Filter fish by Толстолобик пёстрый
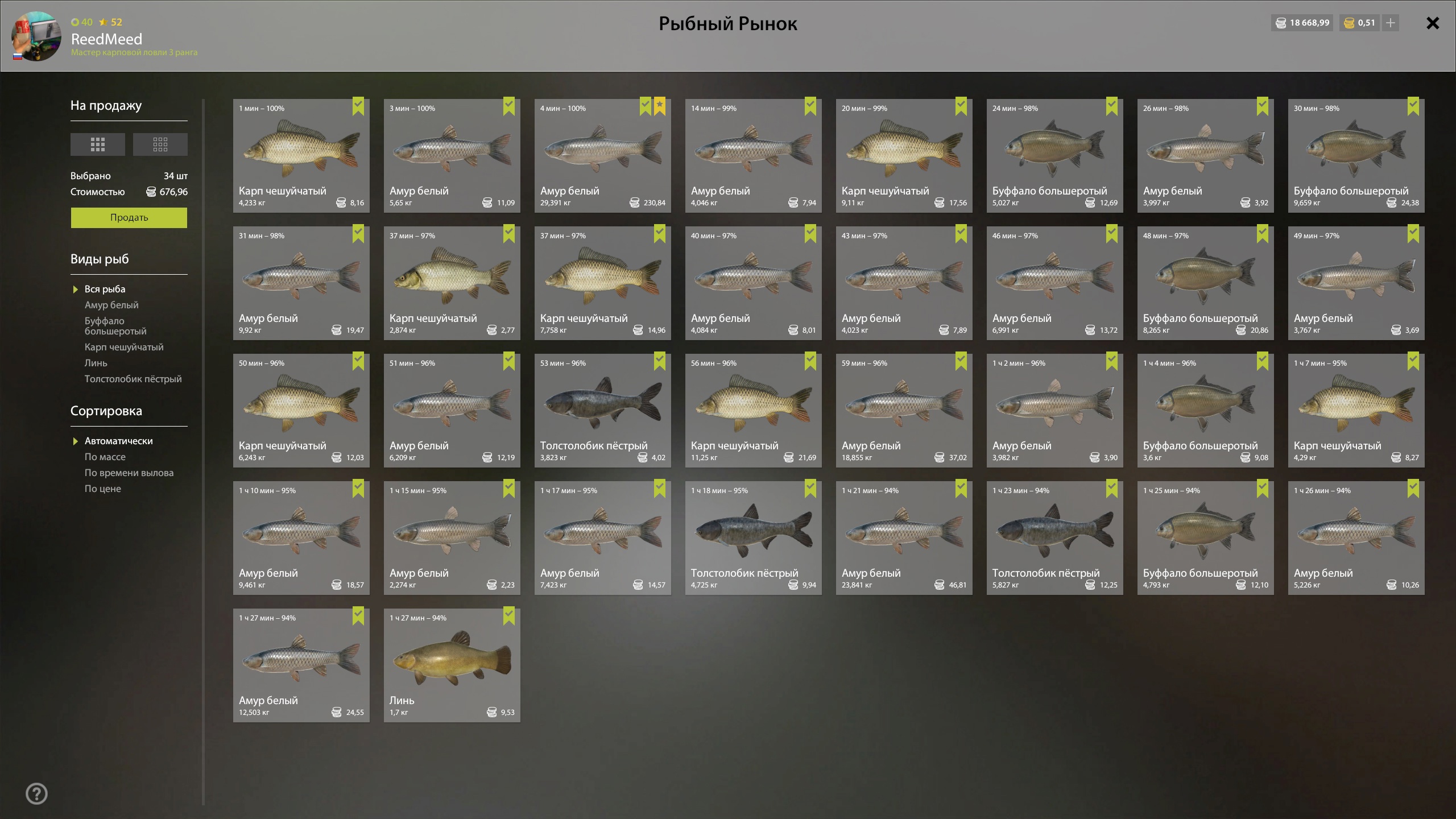Viewport: 1456px width, 819px height. coord(133,379)
